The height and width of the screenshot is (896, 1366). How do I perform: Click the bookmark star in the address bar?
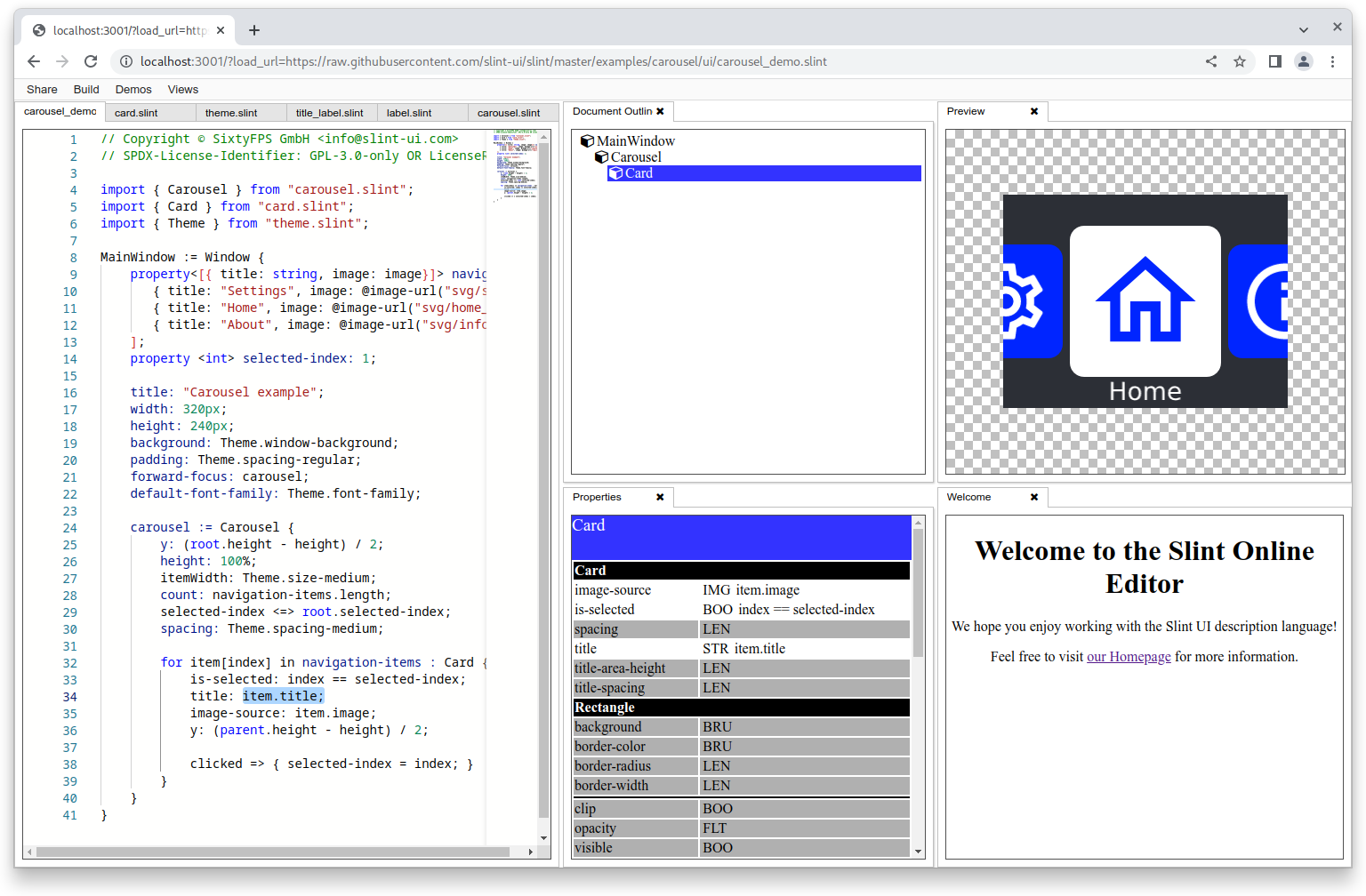[1241, 61]
